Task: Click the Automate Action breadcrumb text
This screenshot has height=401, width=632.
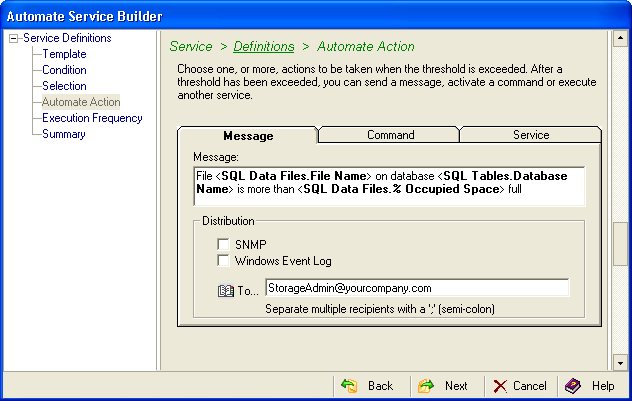Action: [366, 46]
